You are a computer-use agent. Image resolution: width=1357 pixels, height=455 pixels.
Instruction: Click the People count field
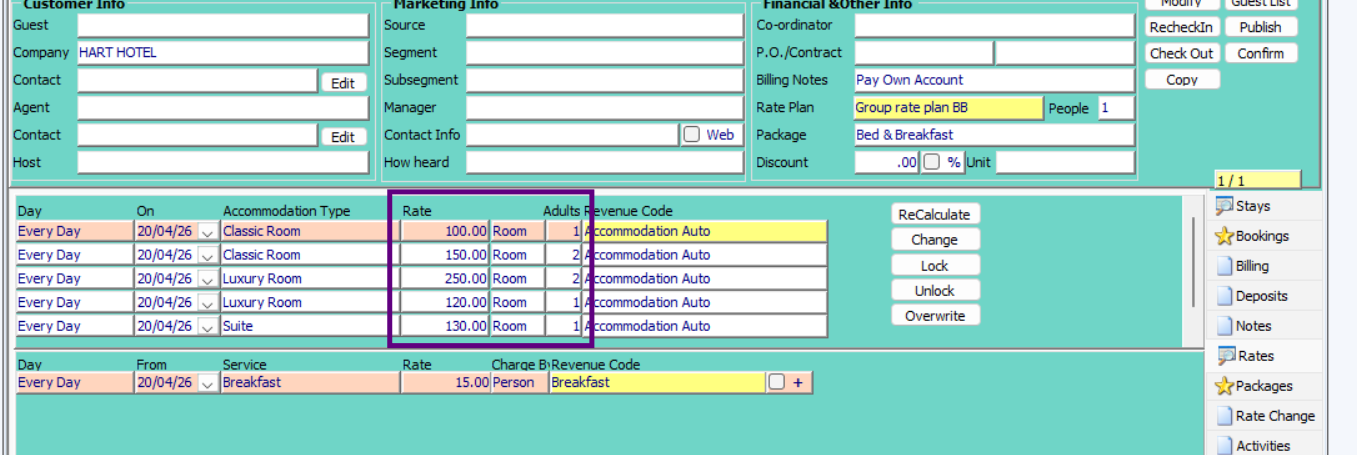[1116, 107]
